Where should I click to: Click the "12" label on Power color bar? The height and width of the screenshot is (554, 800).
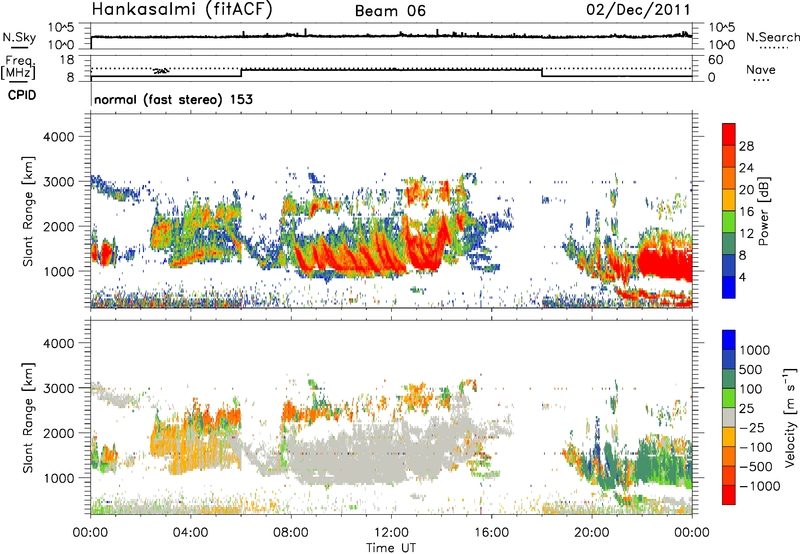(746, 234)
